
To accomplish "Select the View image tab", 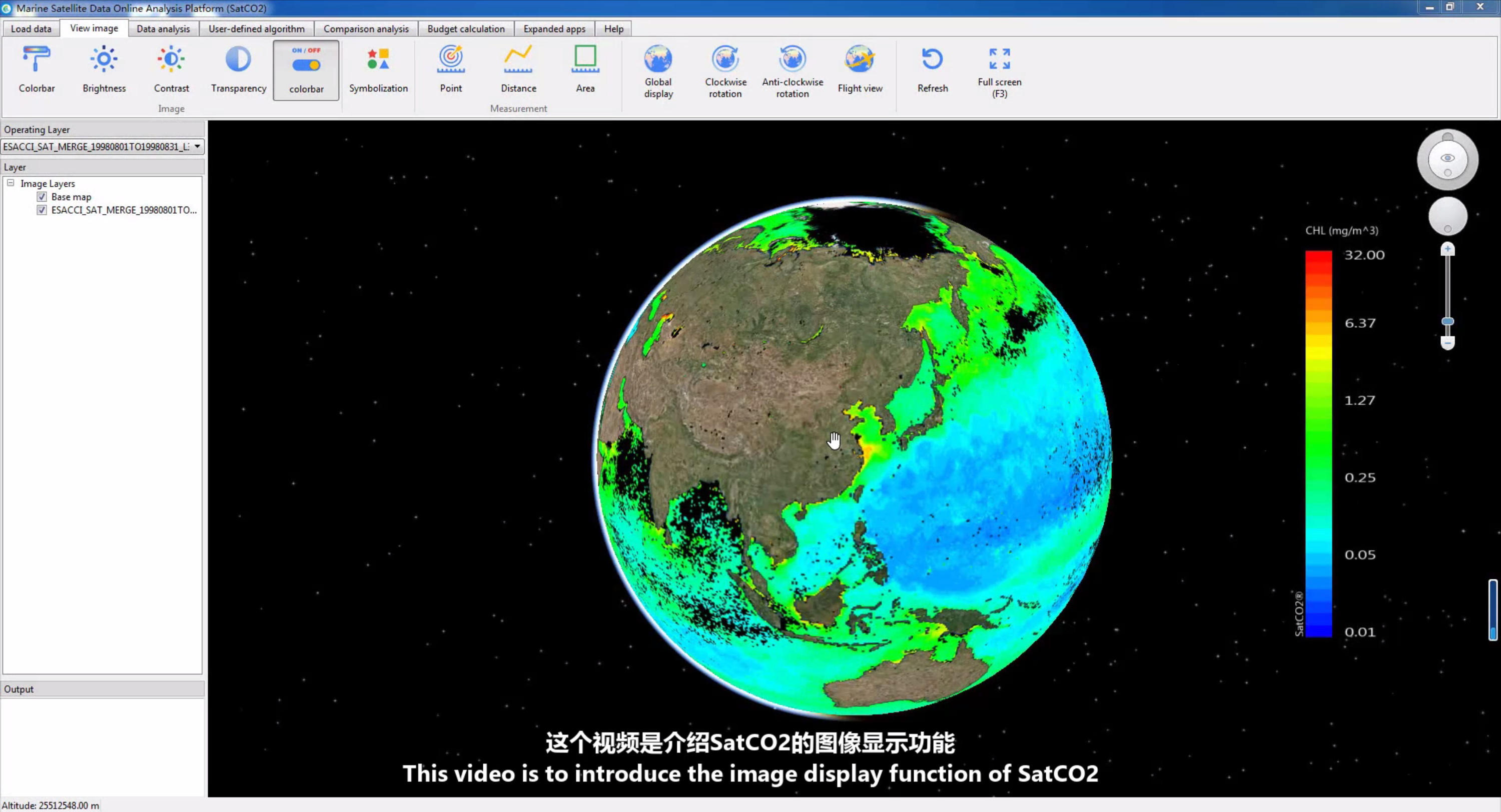I will point(94,28).
